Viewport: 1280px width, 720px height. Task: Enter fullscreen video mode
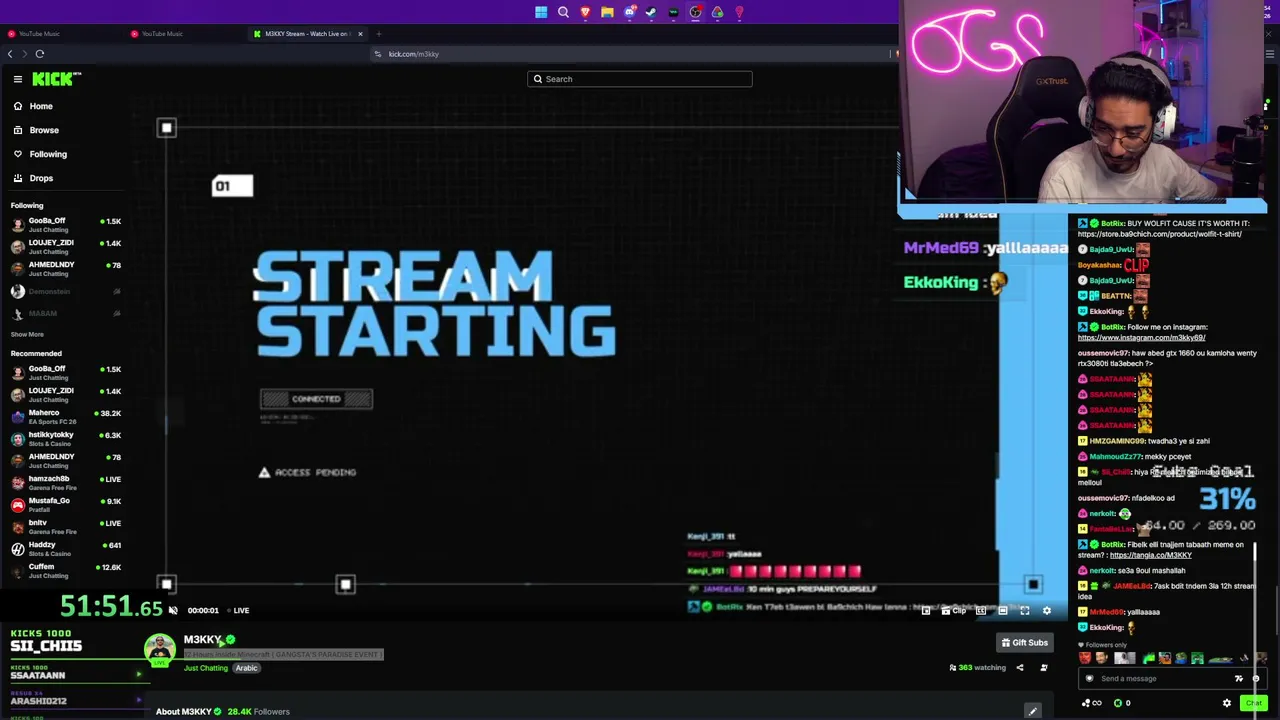click(x=1025, y=610)
